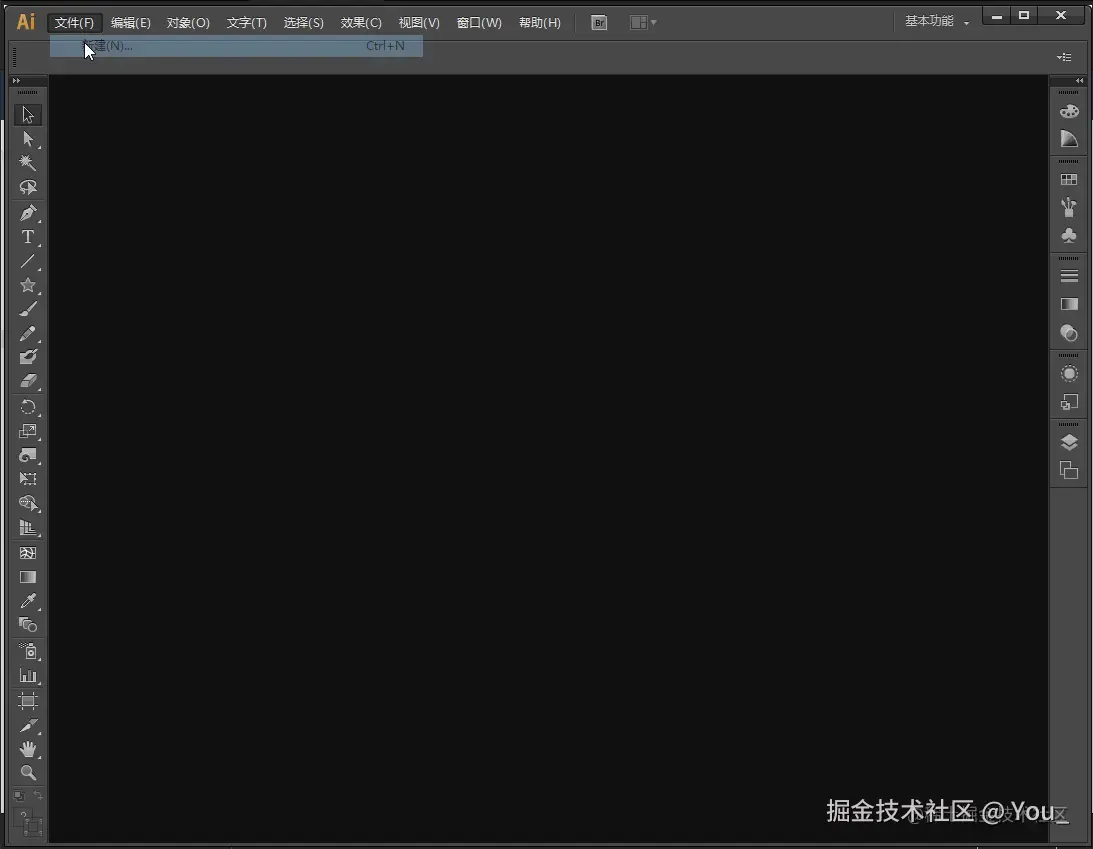Open the 窗口(W) menu
Screen dimensions: 1093x849
point(479,22)
